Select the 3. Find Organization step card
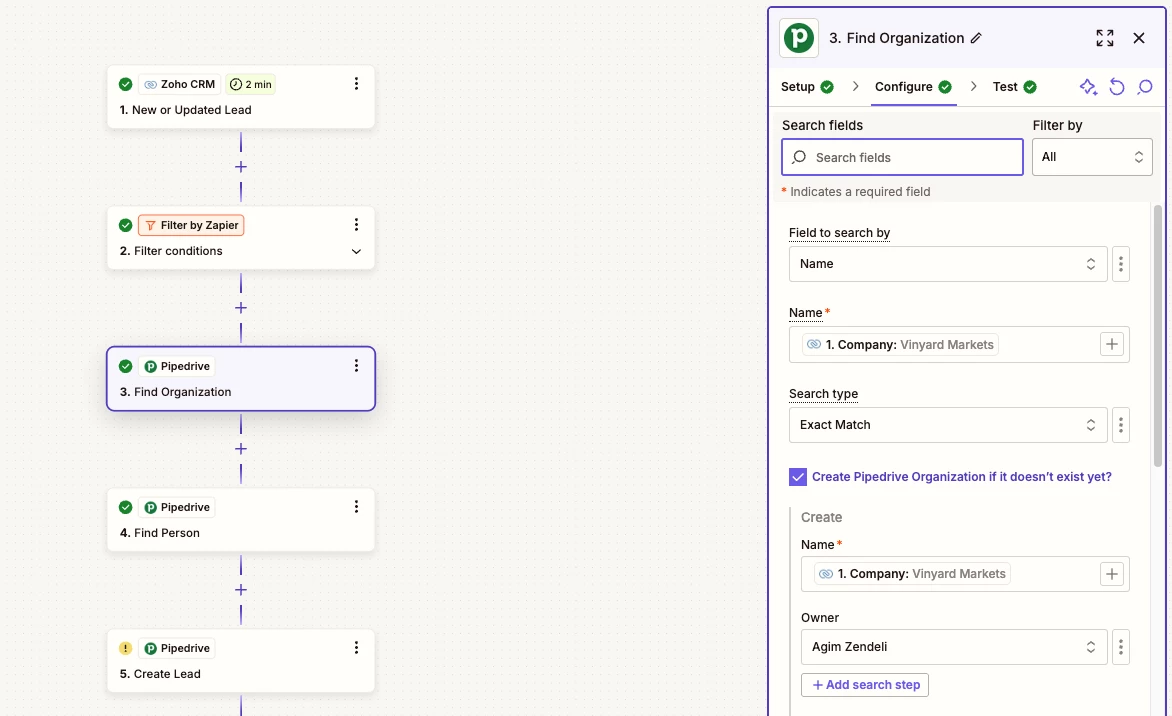This screenshot has width=1172, height=716. point(241,379)
